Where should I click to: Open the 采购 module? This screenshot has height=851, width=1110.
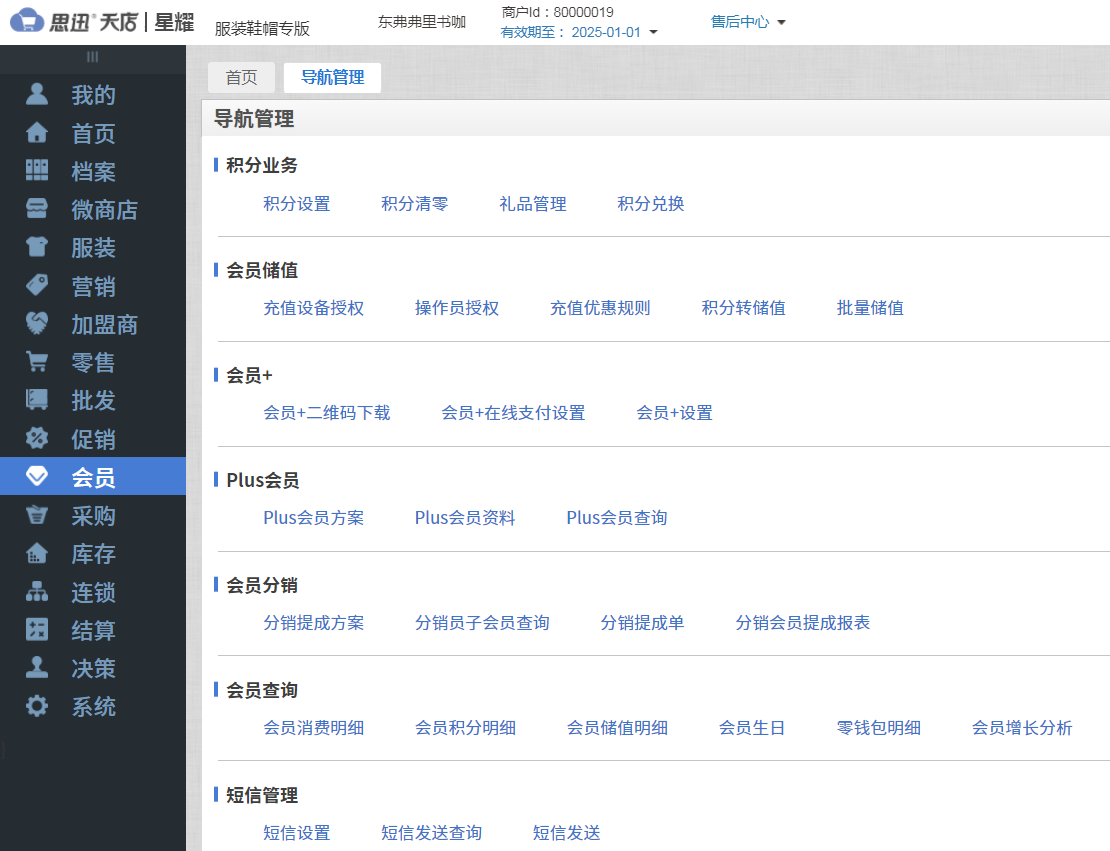click(92, 515)
